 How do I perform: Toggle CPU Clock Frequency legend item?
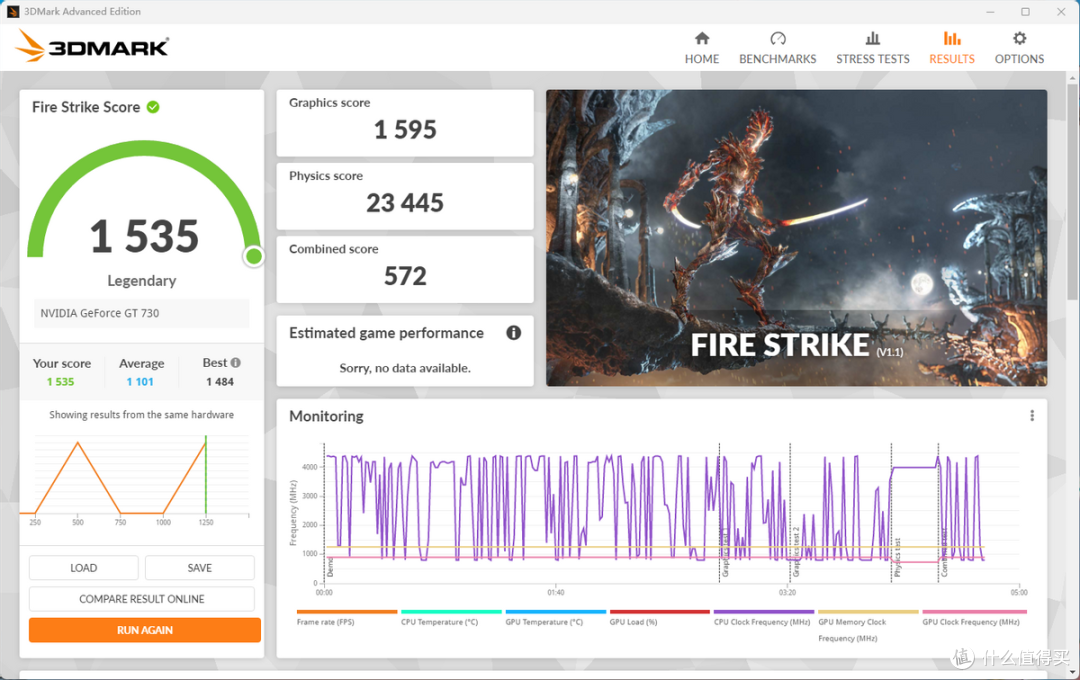tap(764, 617)
